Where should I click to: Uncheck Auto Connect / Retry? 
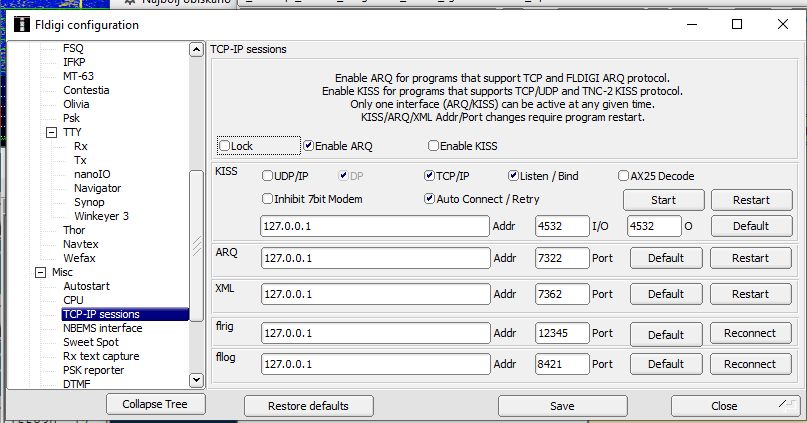pos(429,199)
